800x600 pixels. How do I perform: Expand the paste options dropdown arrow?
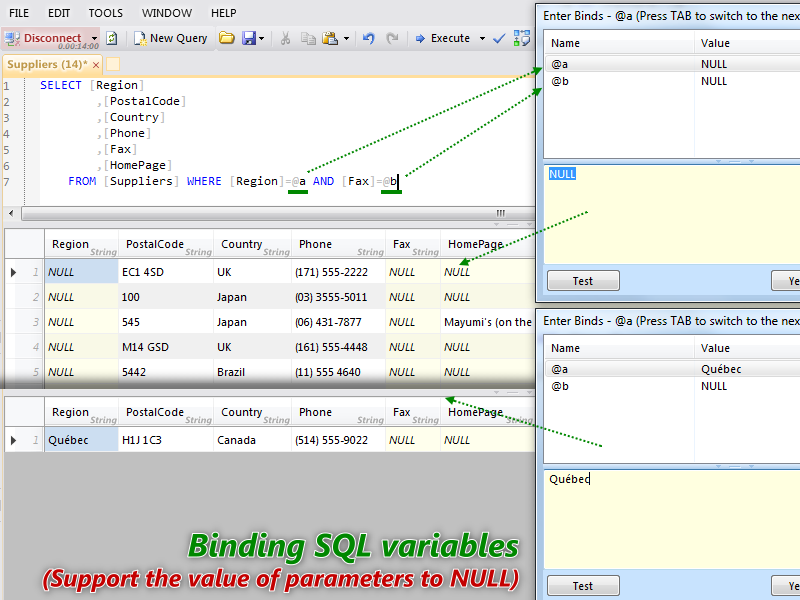[346, 38]
